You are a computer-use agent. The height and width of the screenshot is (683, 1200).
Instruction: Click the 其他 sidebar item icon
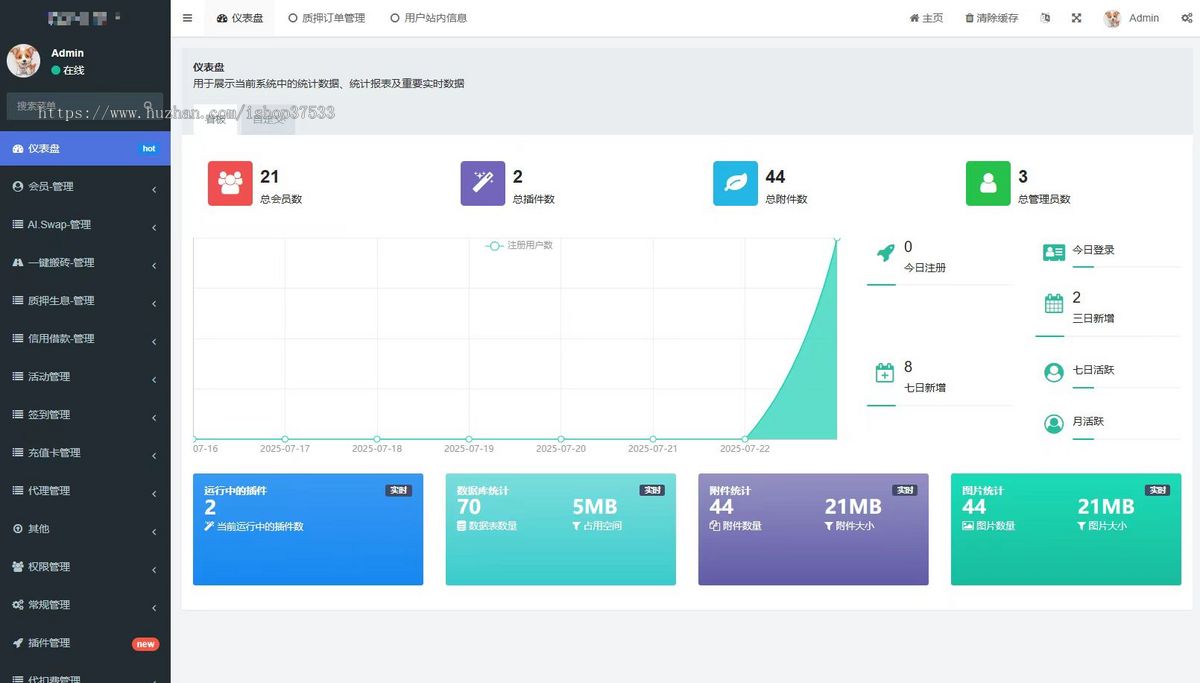[17, 528]
